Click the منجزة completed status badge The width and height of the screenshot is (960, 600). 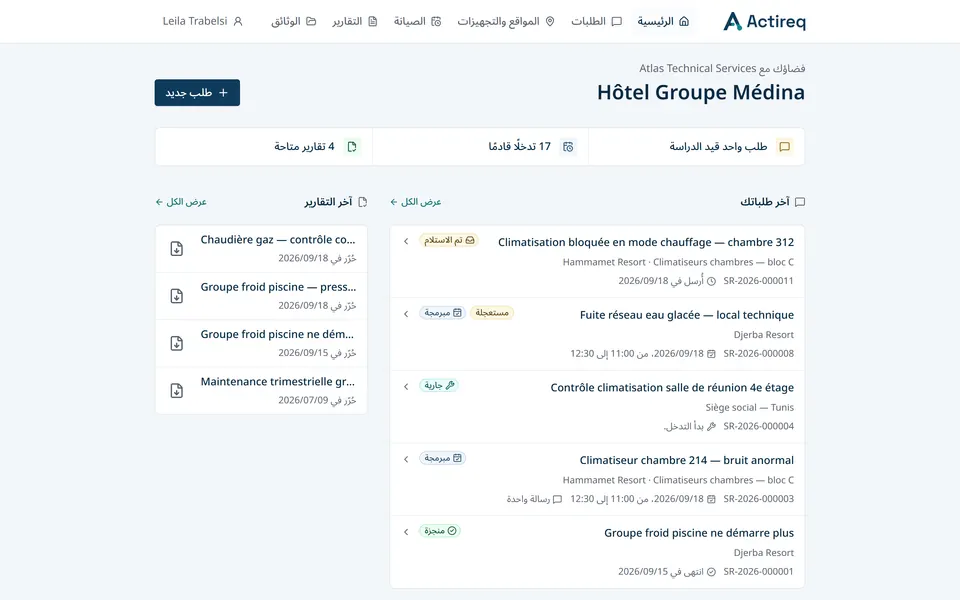[x=440, y=531]
